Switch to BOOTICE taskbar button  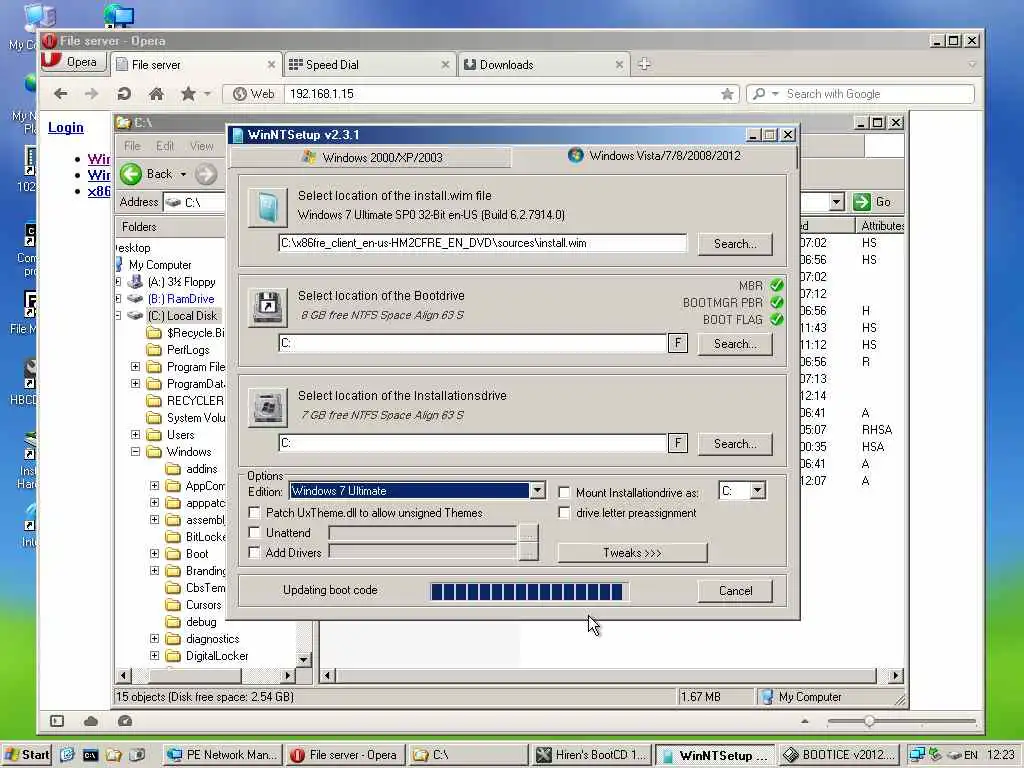pyautogui.click(x=839, y=755)
